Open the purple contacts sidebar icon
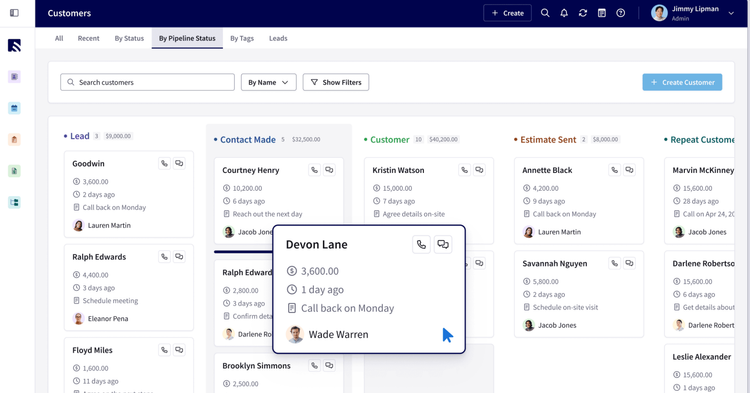The image size is (750, 393). [x=14, y=76]
